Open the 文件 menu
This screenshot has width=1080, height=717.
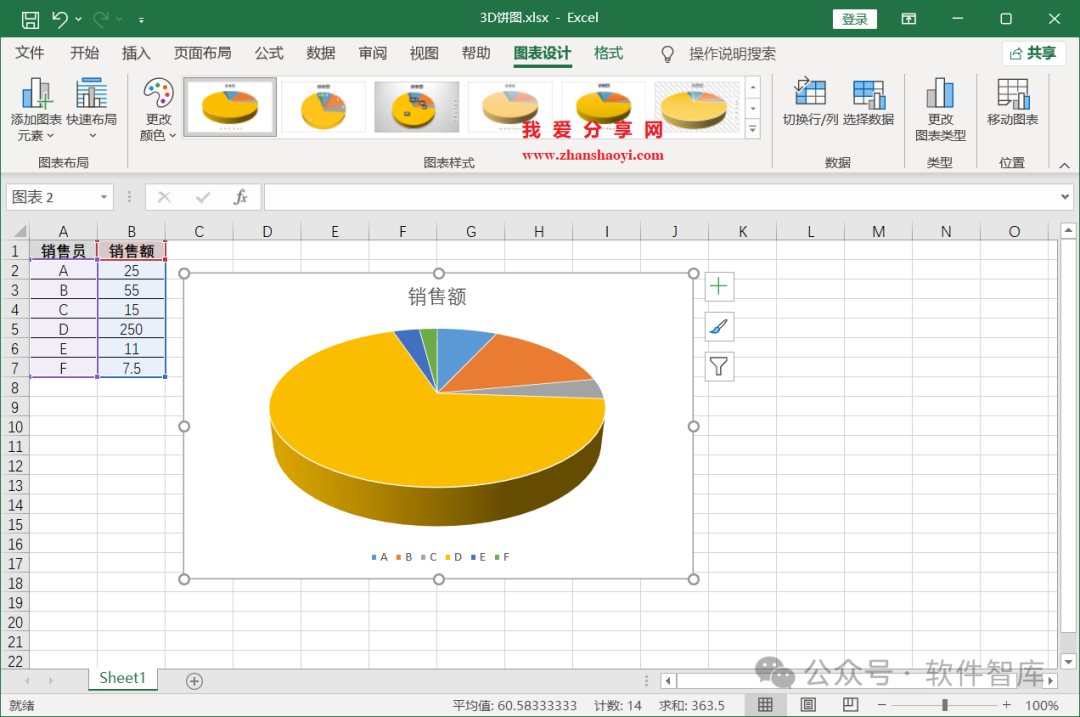[30, 54]
